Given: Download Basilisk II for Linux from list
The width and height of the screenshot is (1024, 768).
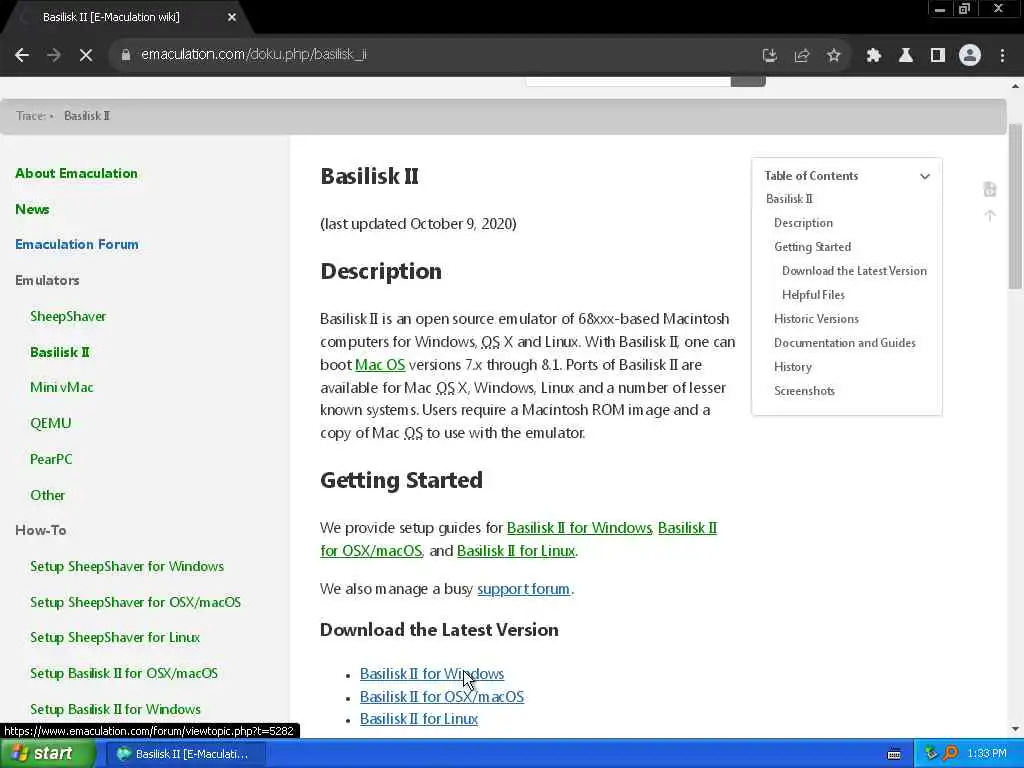Looking at the screenshot, I should [419, 720].
